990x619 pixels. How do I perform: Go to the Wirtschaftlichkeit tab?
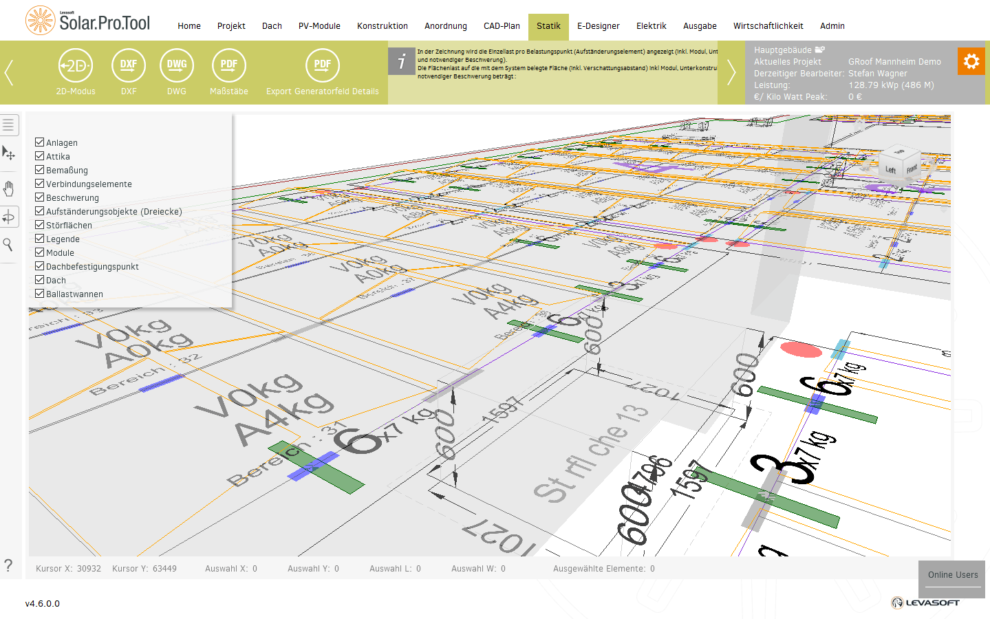tap(765, 26)
